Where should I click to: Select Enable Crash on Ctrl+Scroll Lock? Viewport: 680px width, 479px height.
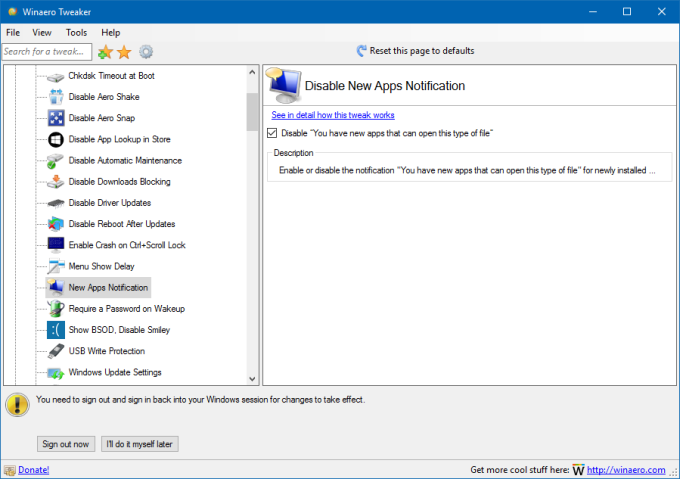(x=127, y=245)
